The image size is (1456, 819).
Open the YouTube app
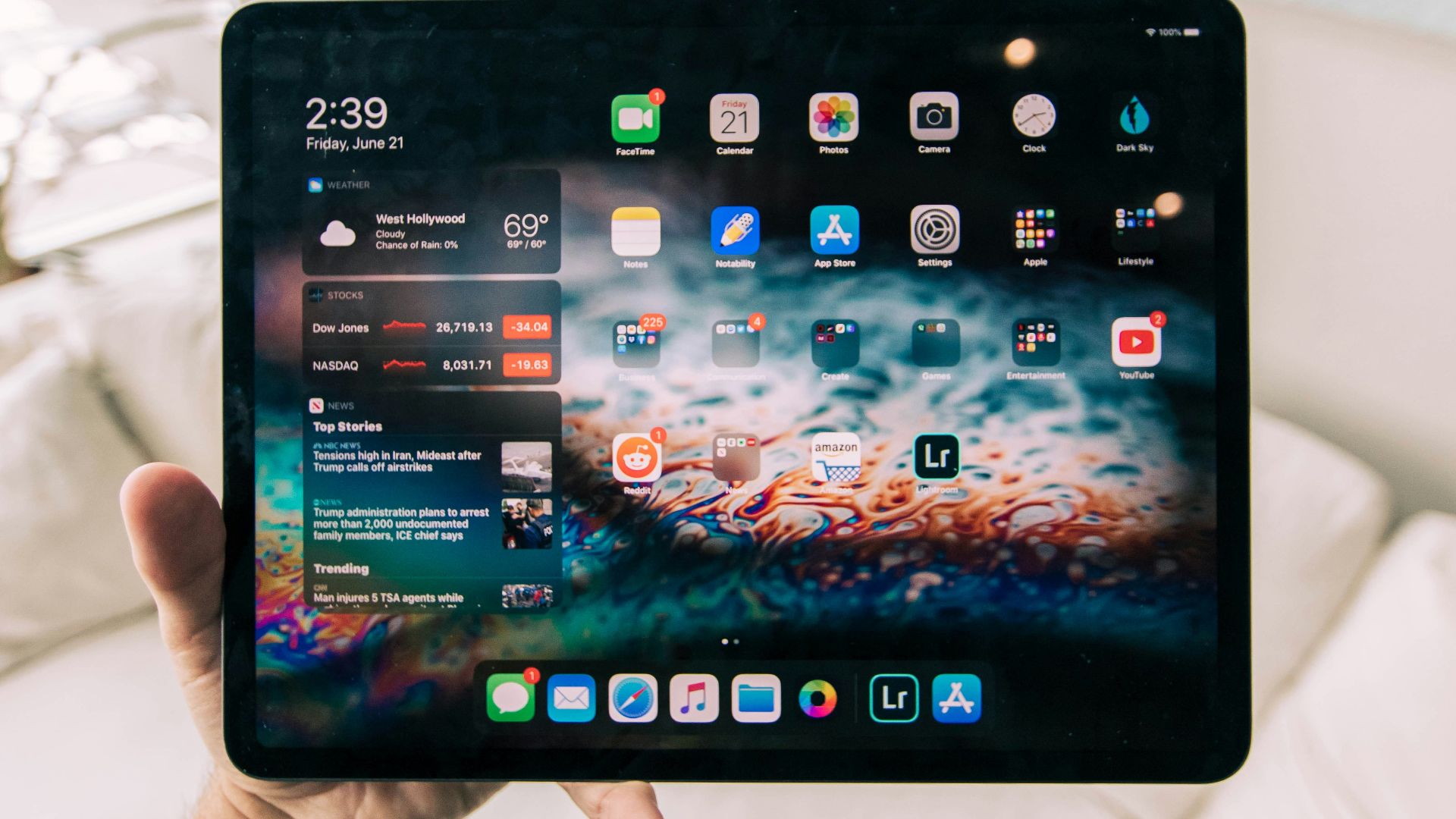[x=1136, y=343]
